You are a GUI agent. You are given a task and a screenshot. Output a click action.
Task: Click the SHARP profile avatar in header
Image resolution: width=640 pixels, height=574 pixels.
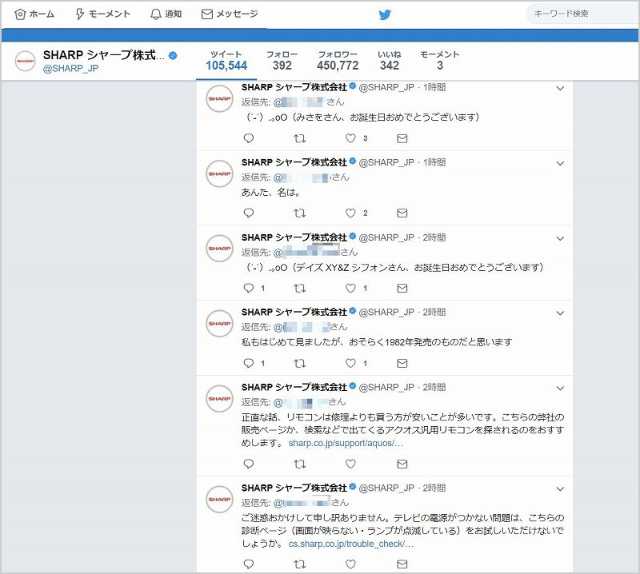coord(25,61)
